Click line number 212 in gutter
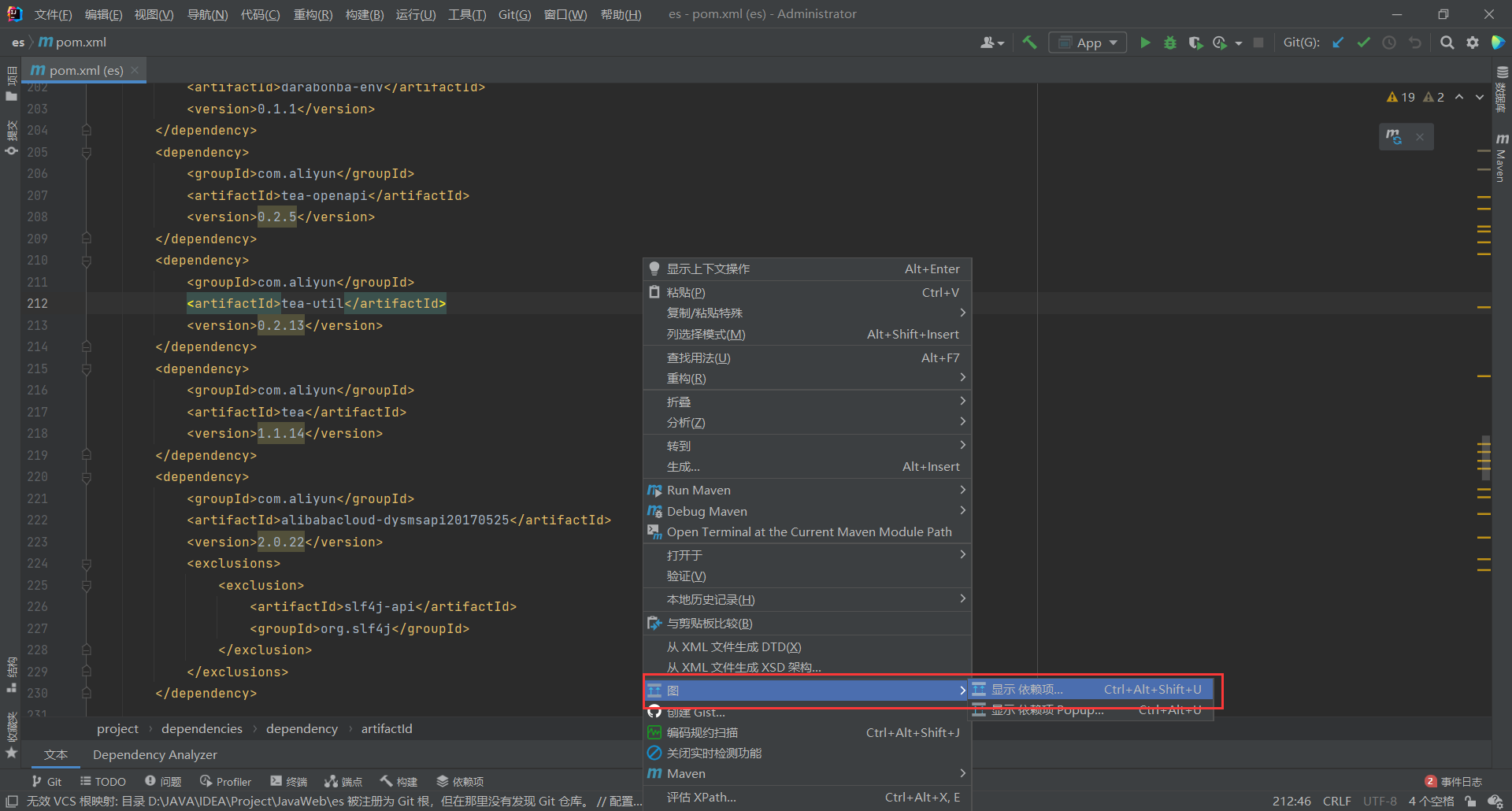This screenshot has height=811, width=1512. 37,303
